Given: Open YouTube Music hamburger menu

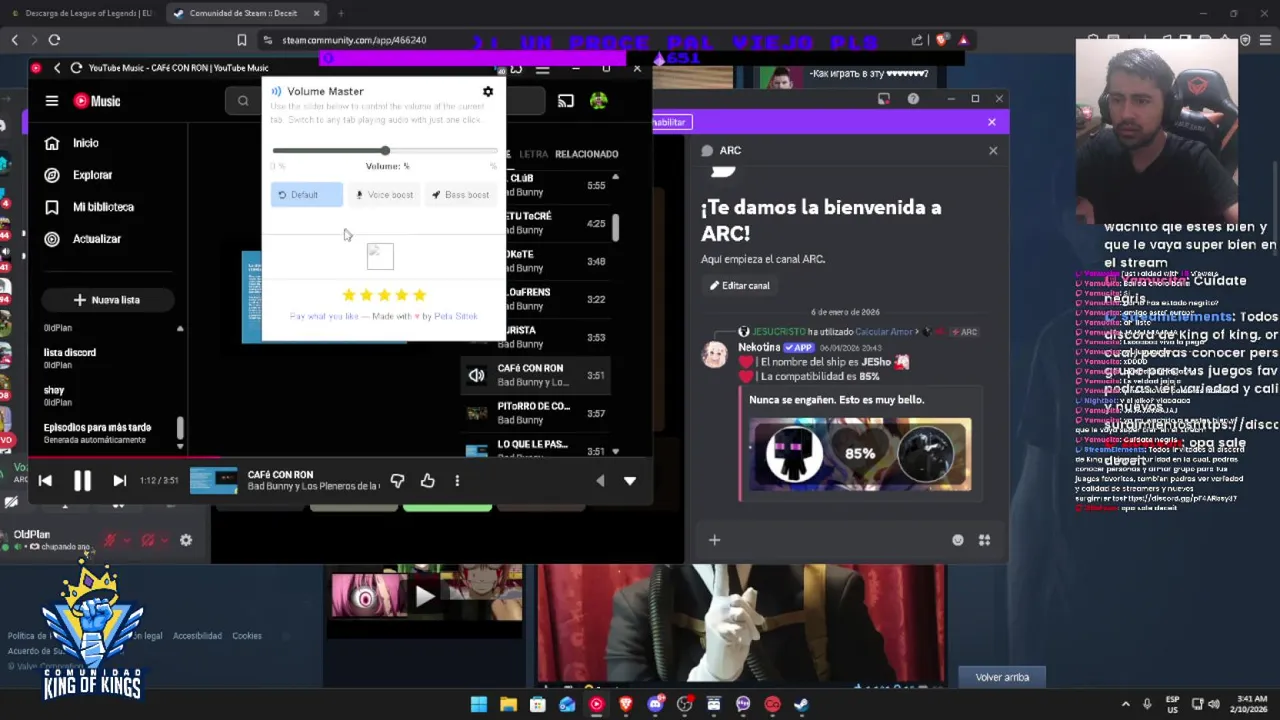Looking at the screenshot, I should pos(51,100).
